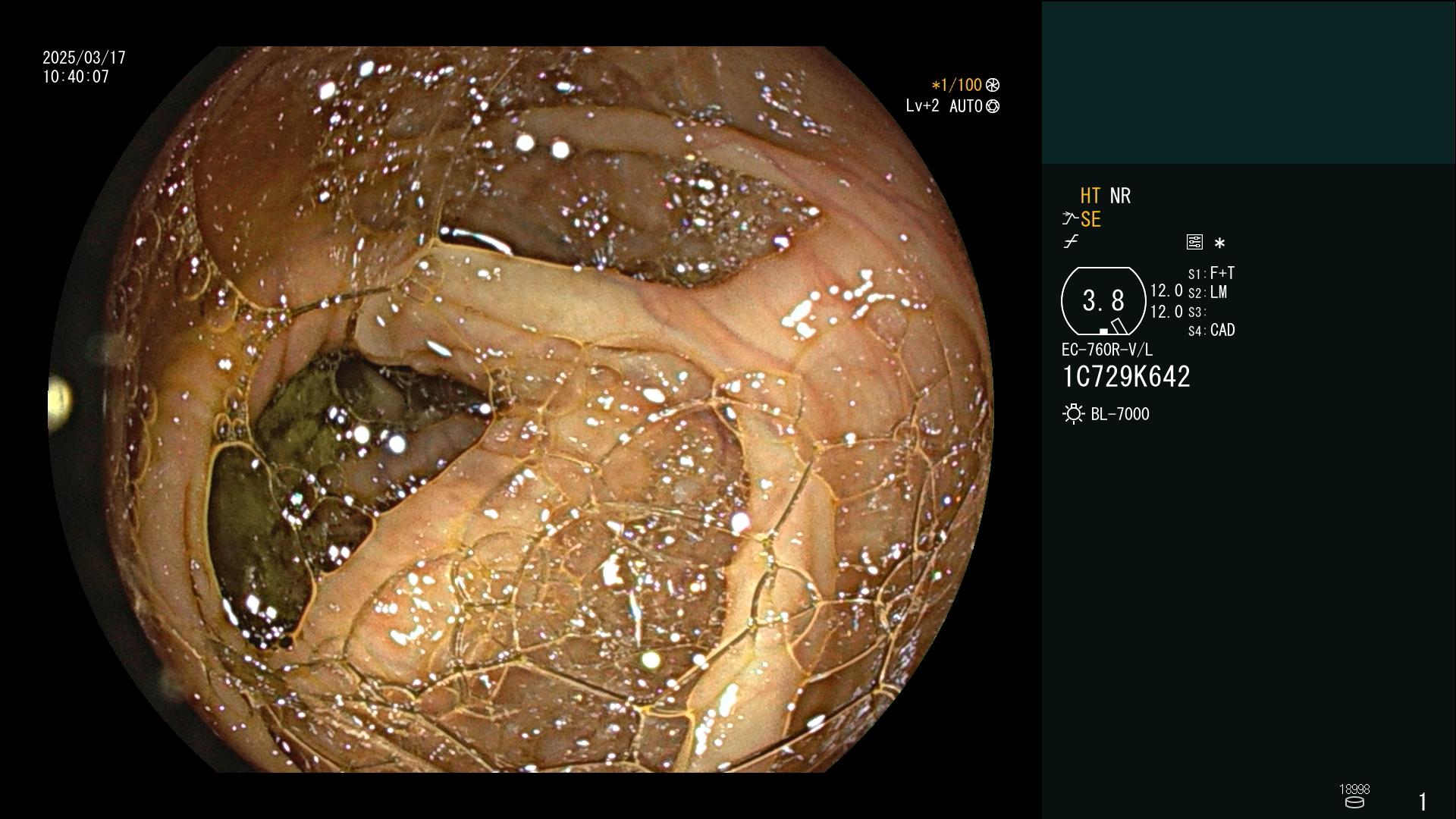This screenshot has height=819, width=1456.
Task: Click the endoscopic live image view
Action: click(521, 409)
